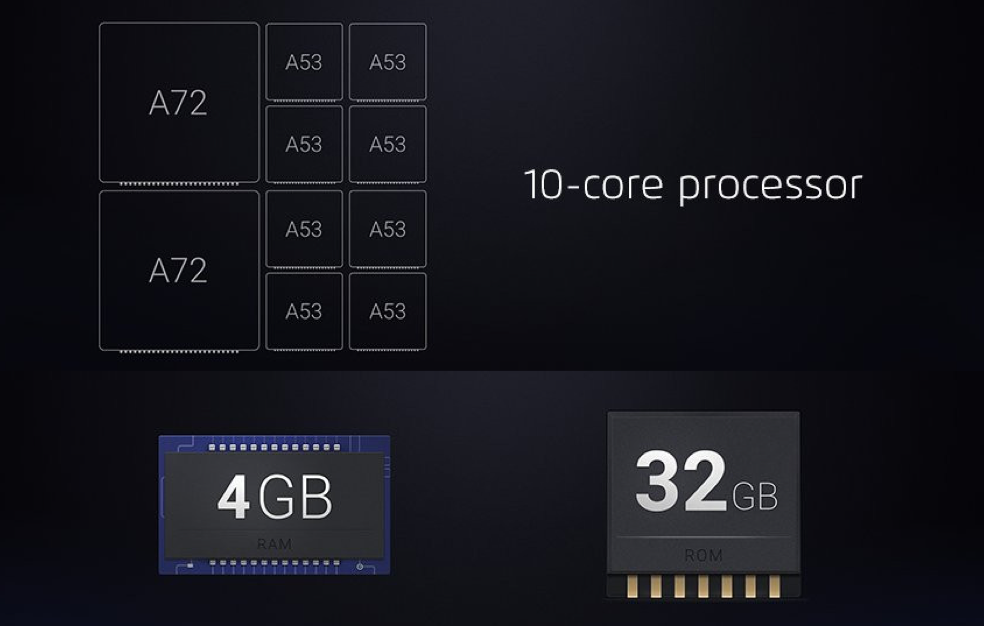Click the 32GB ROM chip
The height and width of the screenshot is (626, 984).
pyautogui.click(x=703, y=498)
